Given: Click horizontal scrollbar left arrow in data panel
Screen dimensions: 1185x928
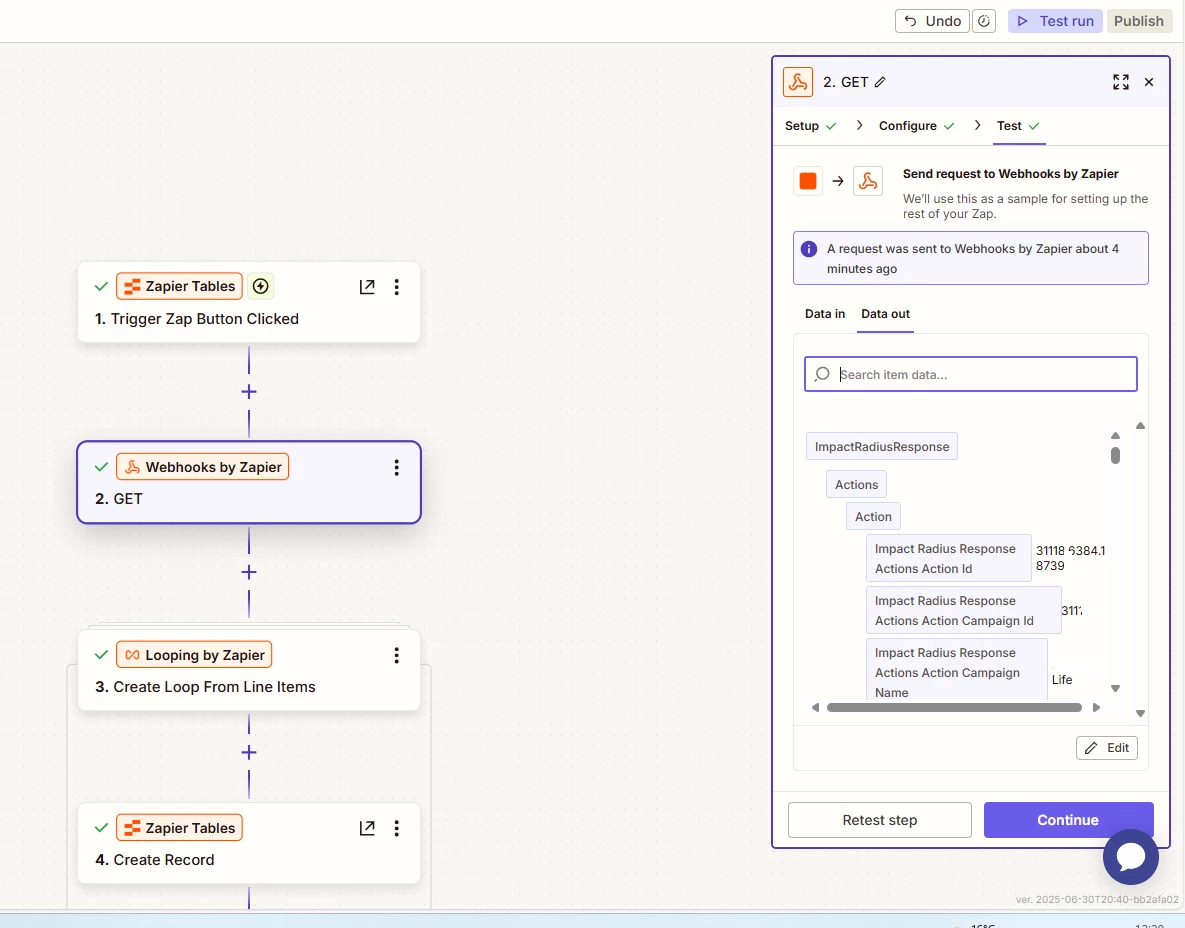Looking at the screenshot, I should click(815, 708).
